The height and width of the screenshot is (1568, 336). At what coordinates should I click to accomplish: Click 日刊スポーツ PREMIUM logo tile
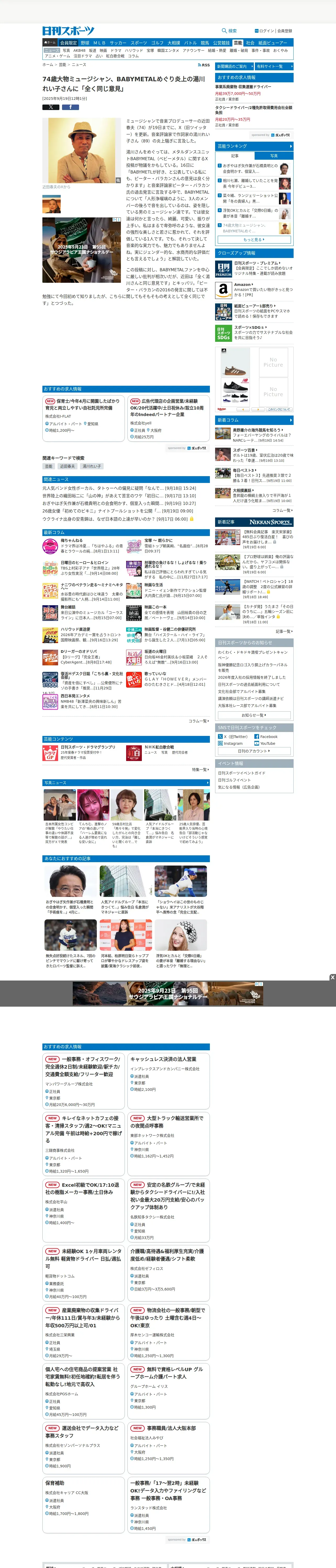point(223,269)
